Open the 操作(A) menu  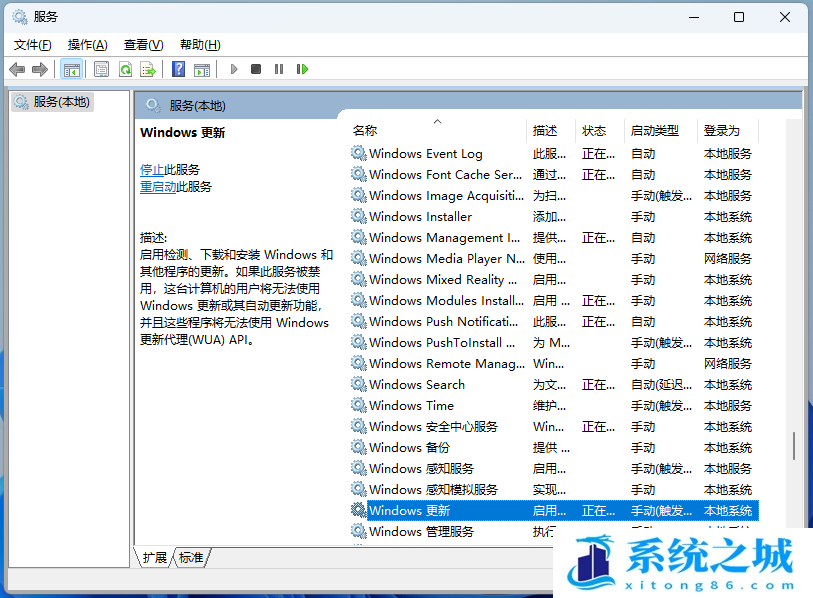[x=88, y=45]
